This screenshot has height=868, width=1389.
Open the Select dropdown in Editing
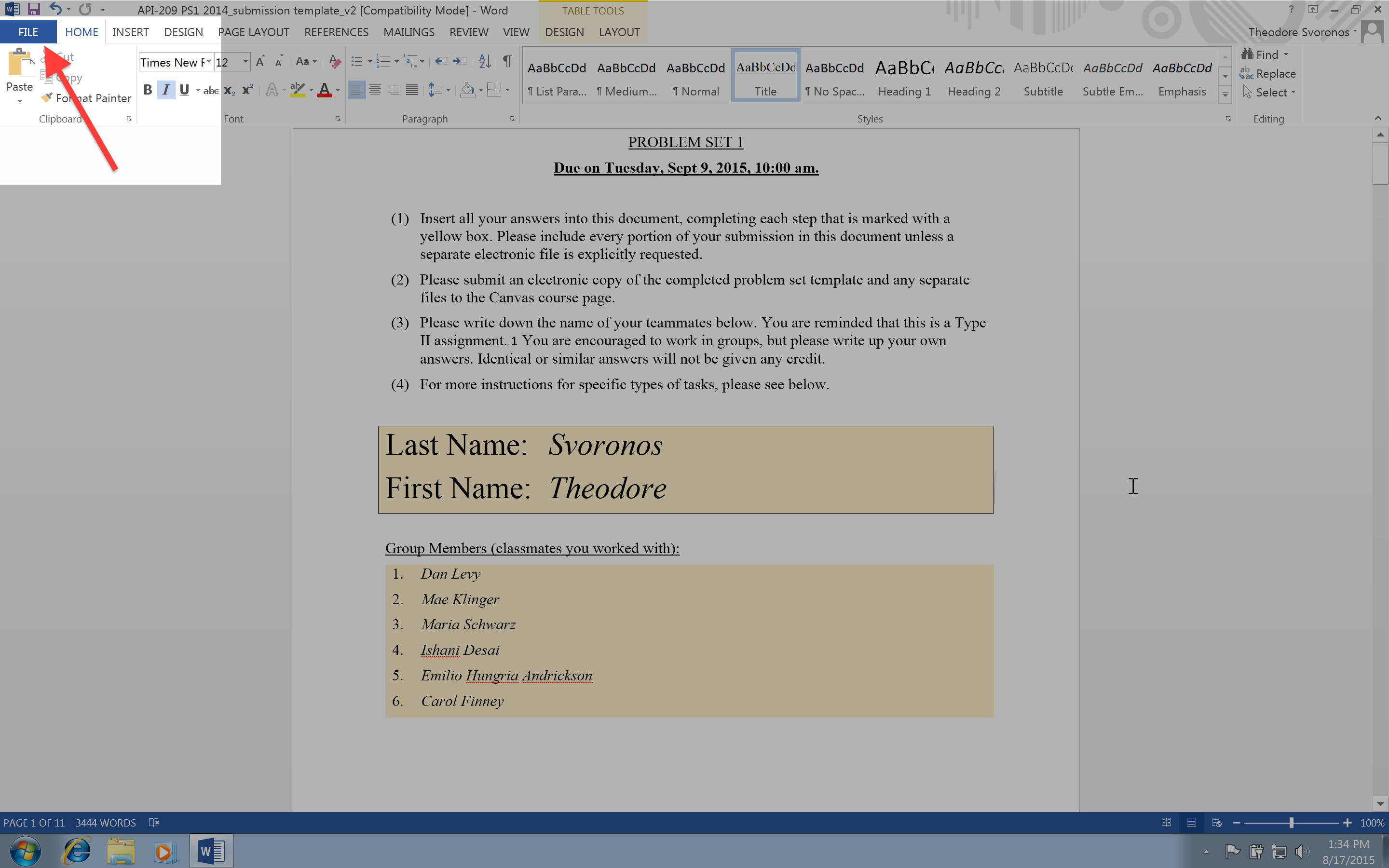1269,93
